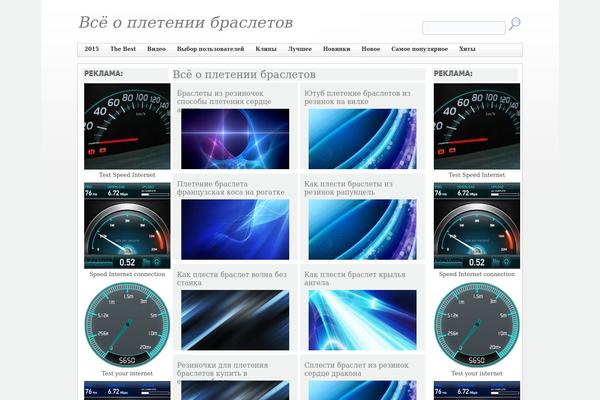Viewport: 600px width, 400px height.
Task: Click thumbnail under браслет волна без станка
Action: (x=235, y=320)
